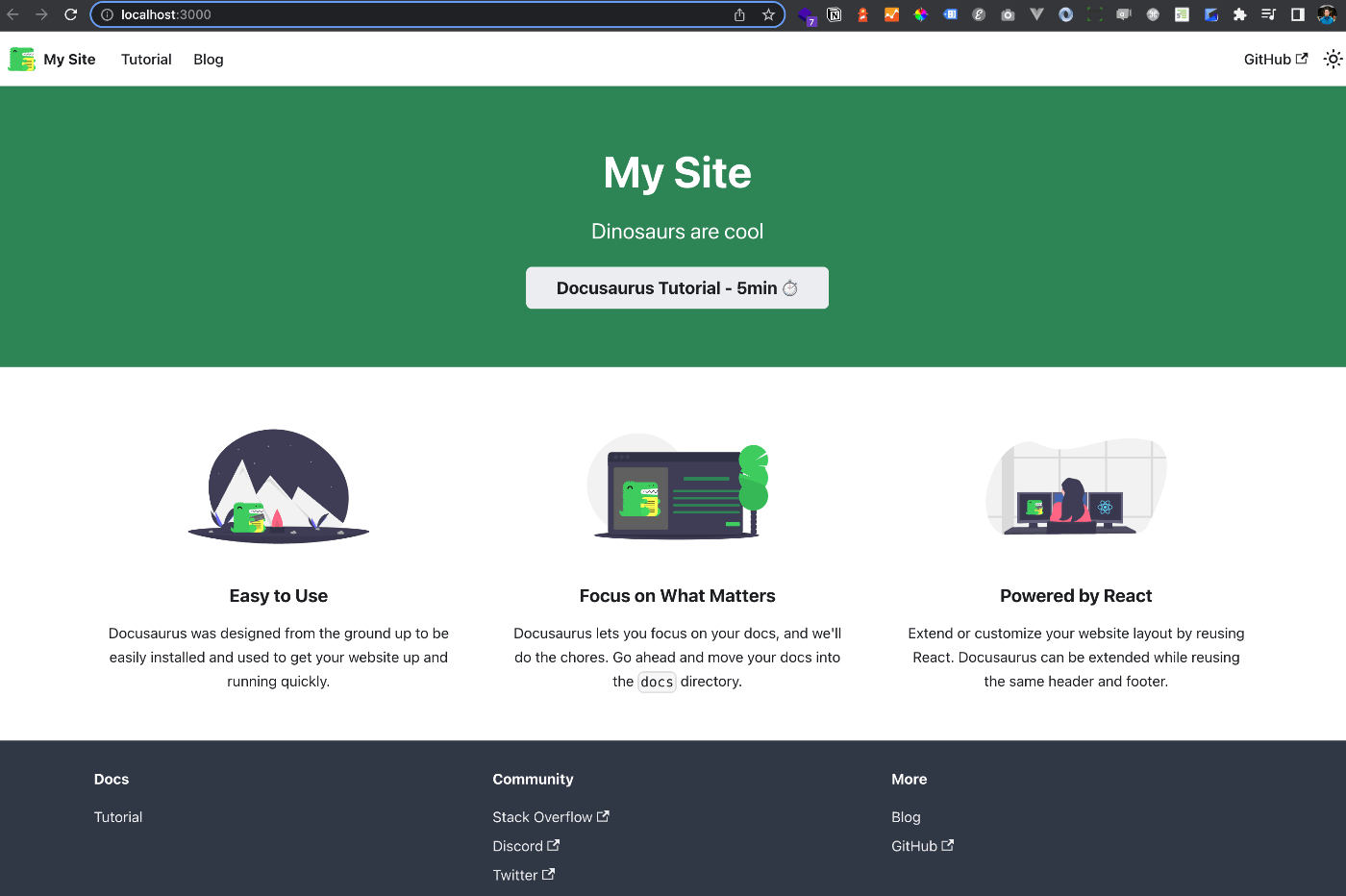This screenshot has width=1346, height=896.
Task: Go to Blog in the top navbar
Action: click(208, 59)
